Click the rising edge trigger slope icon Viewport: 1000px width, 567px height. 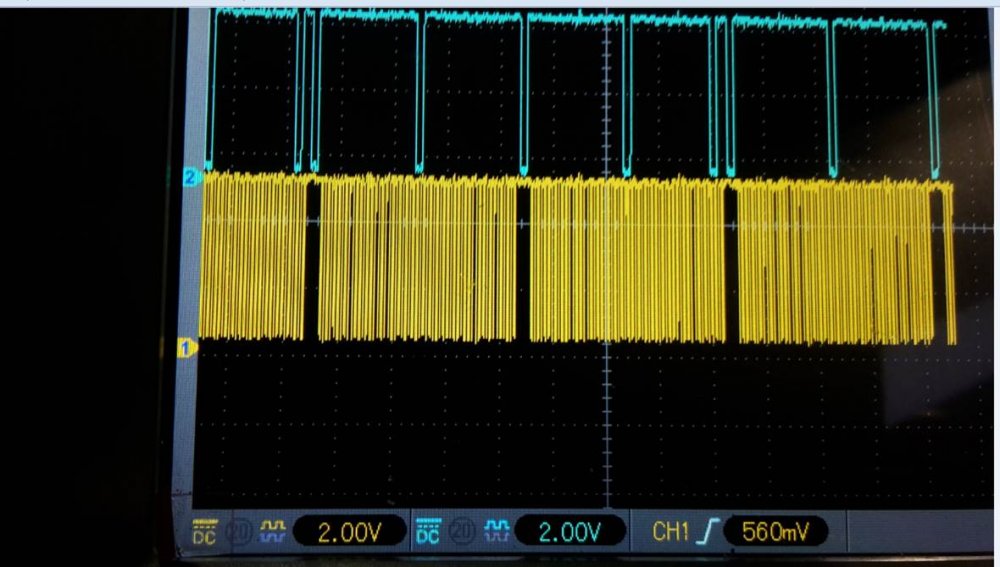[706, 532]
